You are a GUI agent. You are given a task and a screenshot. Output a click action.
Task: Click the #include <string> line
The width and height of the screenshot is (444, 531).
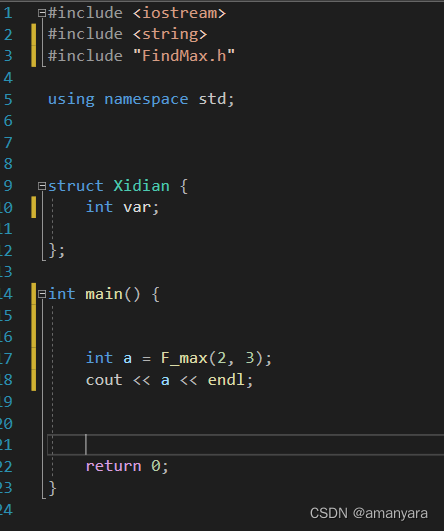pyautogui.click(x=127, y=35)
